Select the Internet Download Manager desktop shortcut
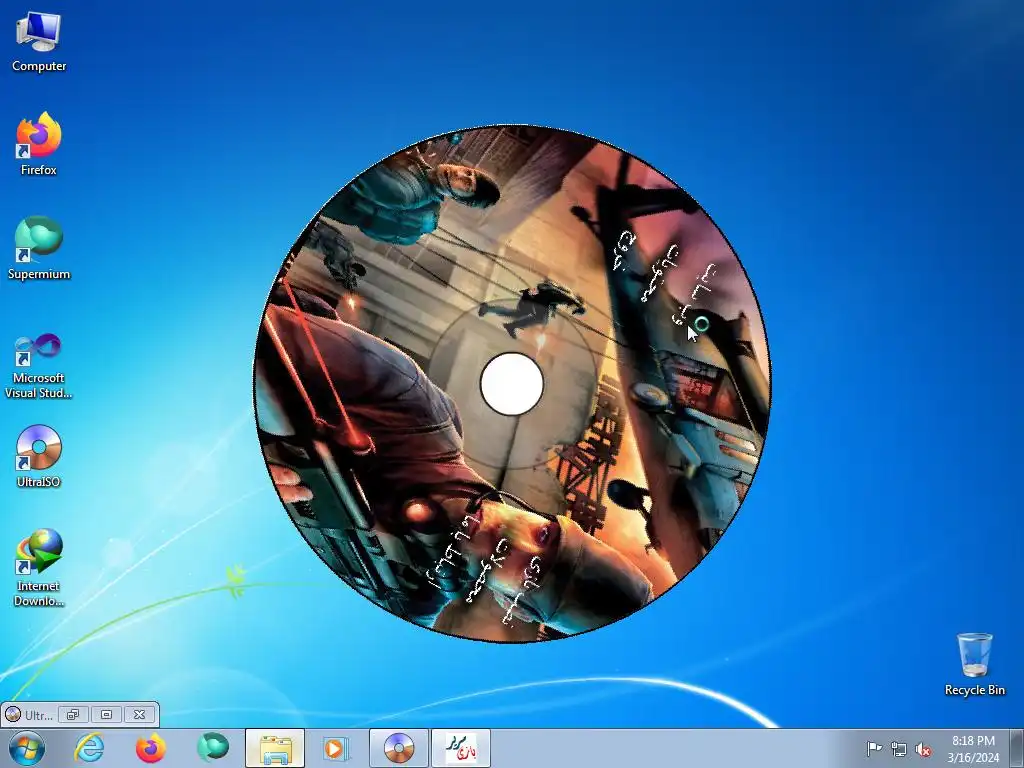This screenshot has width=1024, height=768. pyautogui.click(x=39, y=568)
